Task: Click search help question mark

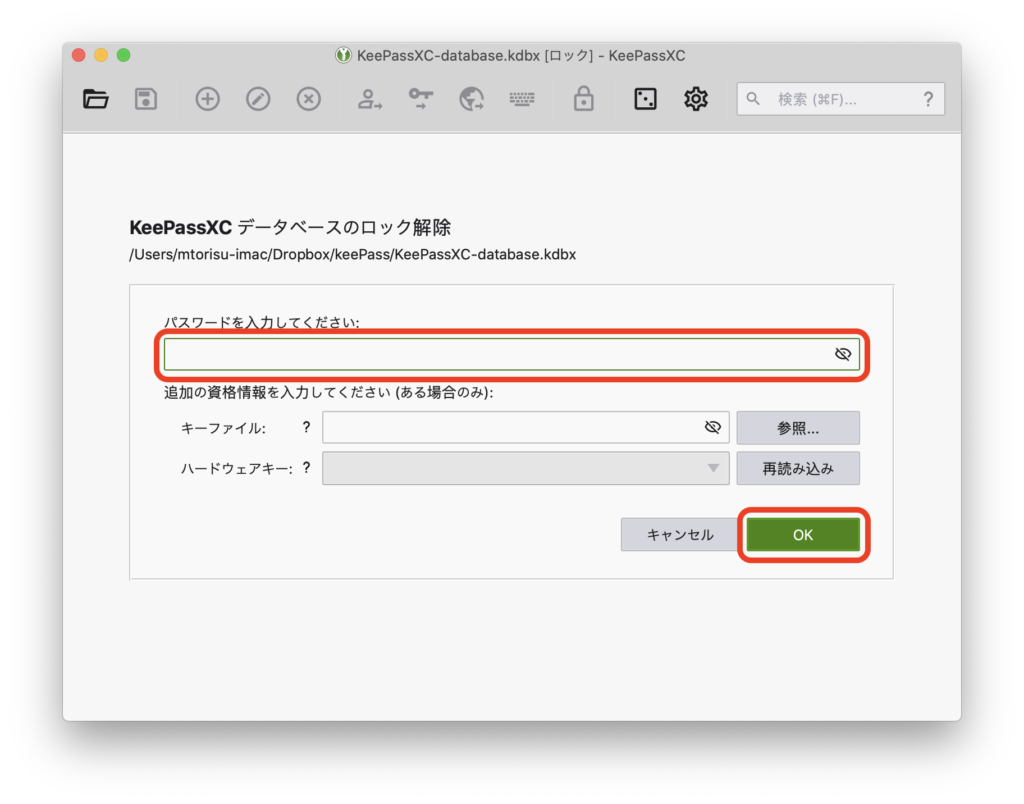Action: [928, 99]
